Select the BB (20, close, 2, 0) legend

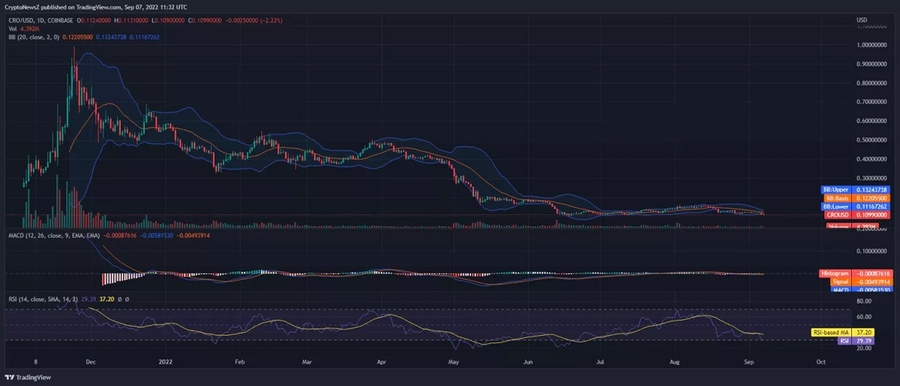33,36
